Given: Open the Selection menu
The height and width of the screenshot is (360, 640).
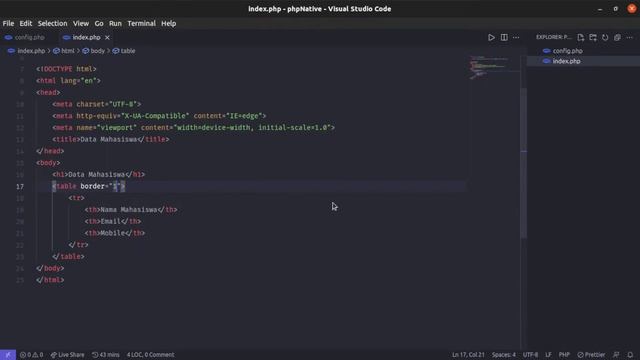Looking at the screenshot, I should pyautogui.click(x=52, y=24).
